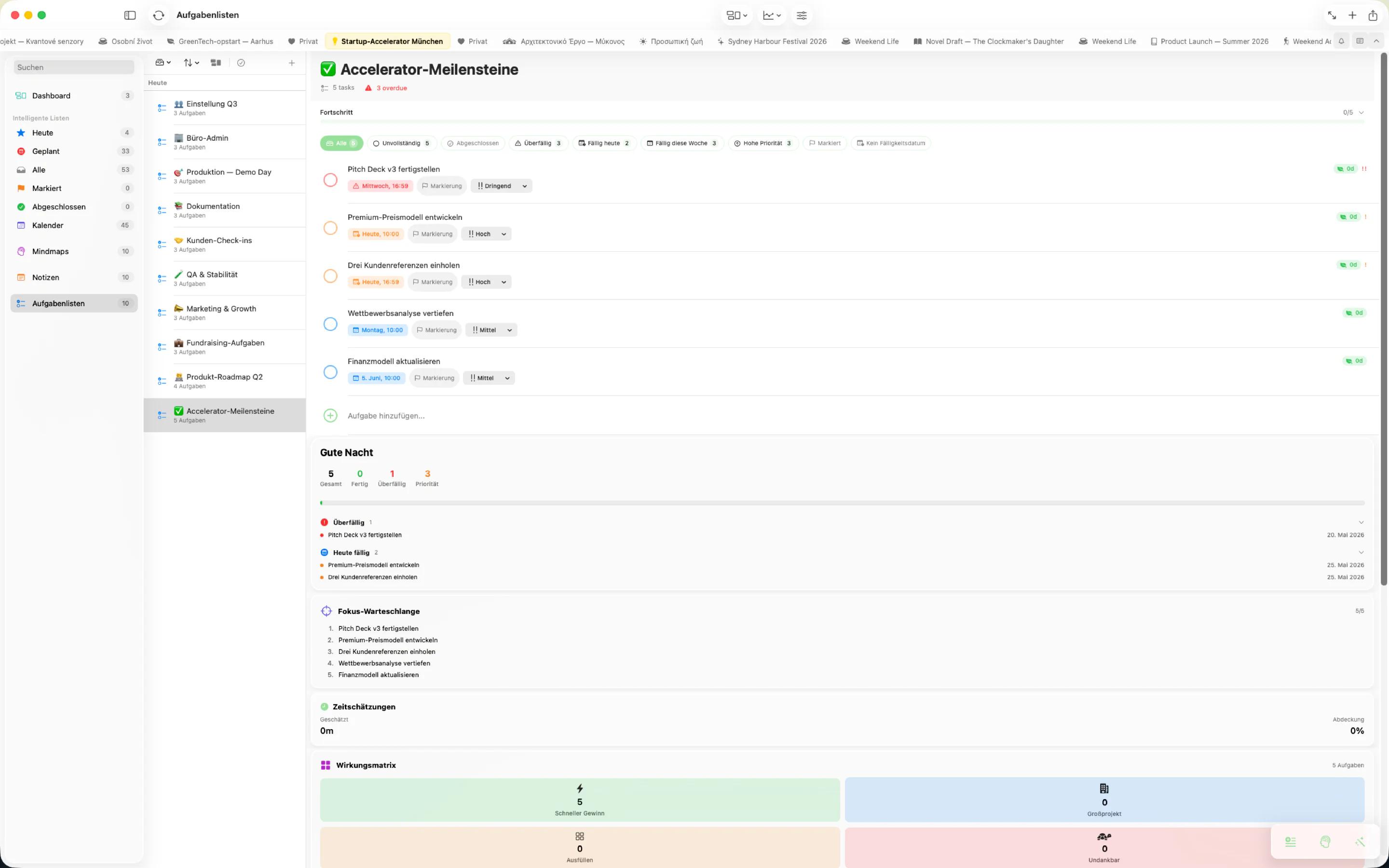Viewport: 1389px width, 868px height.
Task: Filter tasks by Überfällig
Action: click(538, 144)
